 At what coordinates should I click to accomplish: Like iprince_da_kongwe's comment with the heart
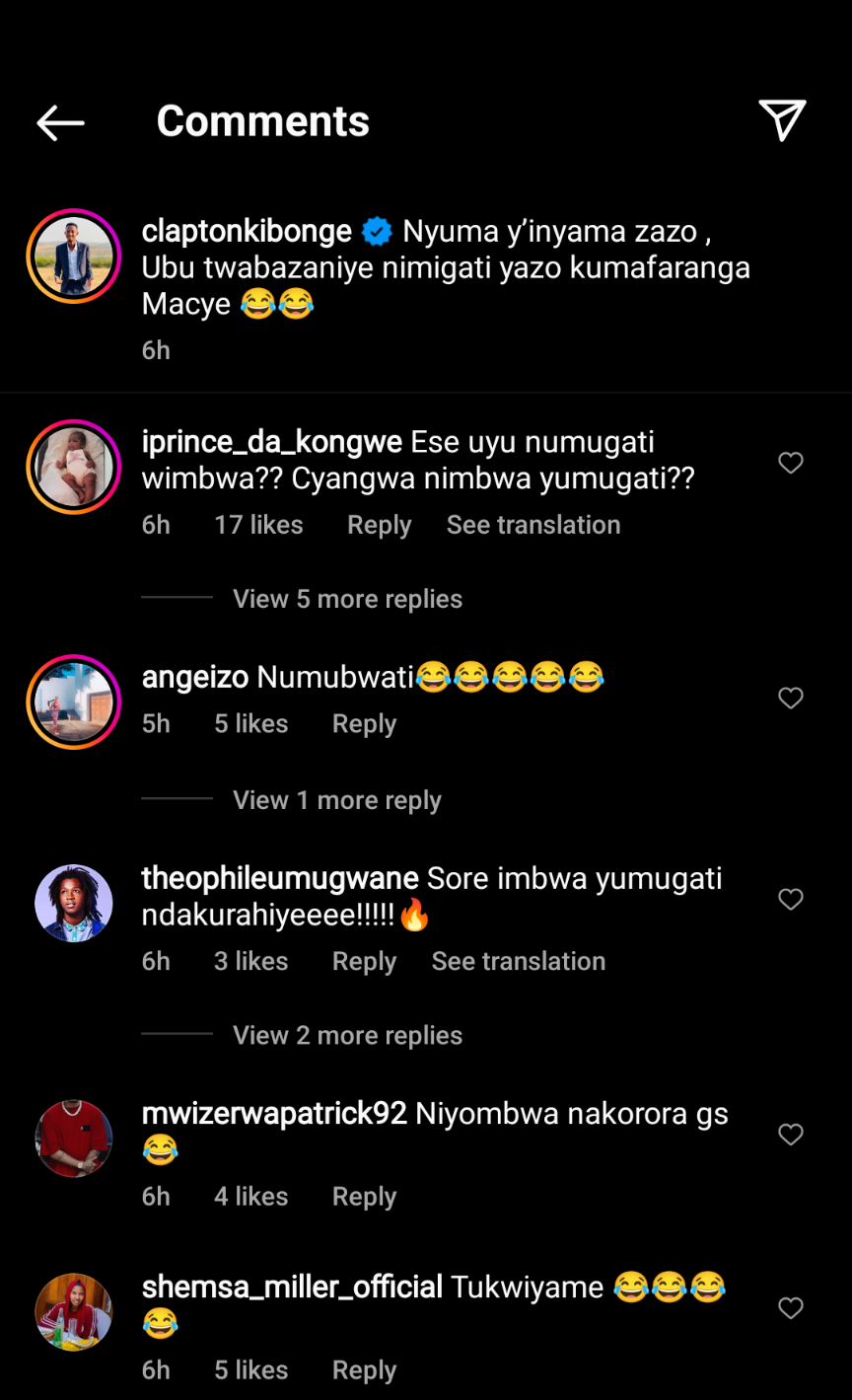pos(791,463)
